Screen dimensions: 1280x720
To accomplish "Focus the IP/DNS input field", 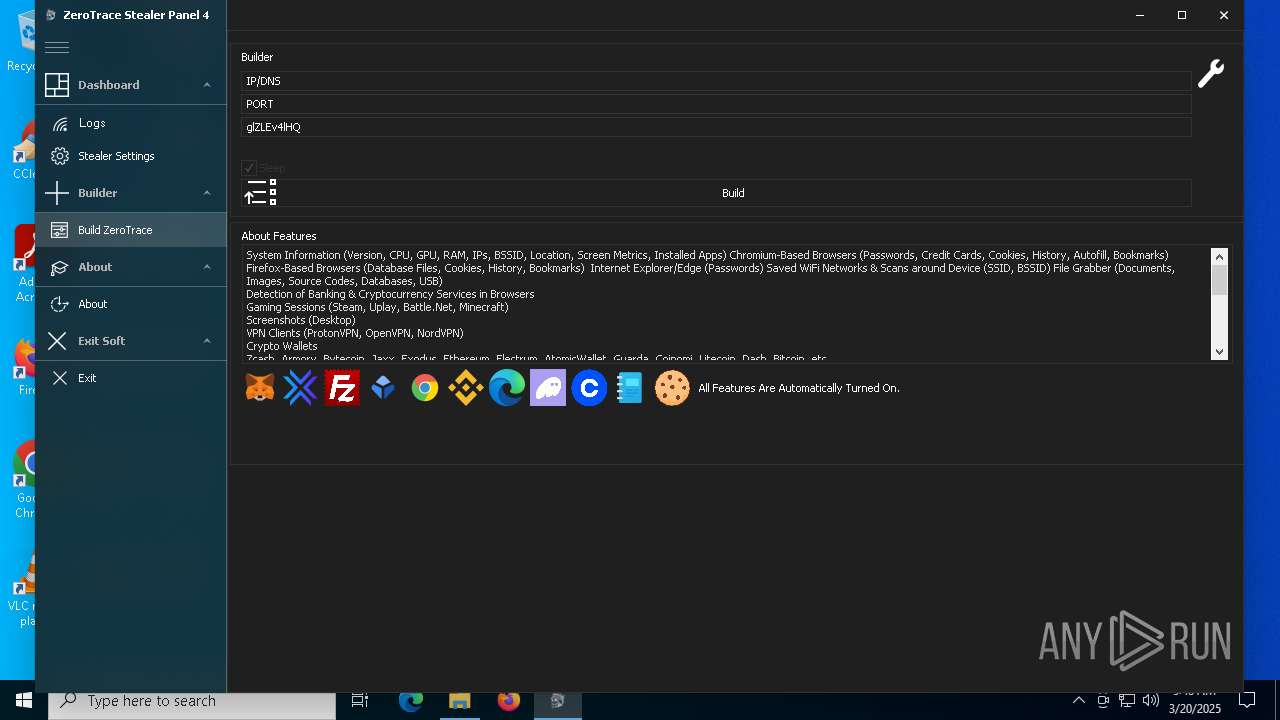I will (x=716, y=81).
